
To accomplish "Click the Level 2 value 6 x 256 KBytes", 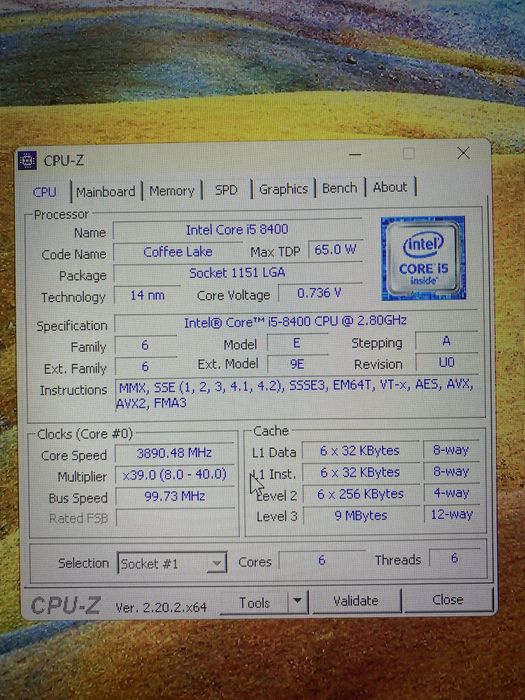I will [360, 494].
